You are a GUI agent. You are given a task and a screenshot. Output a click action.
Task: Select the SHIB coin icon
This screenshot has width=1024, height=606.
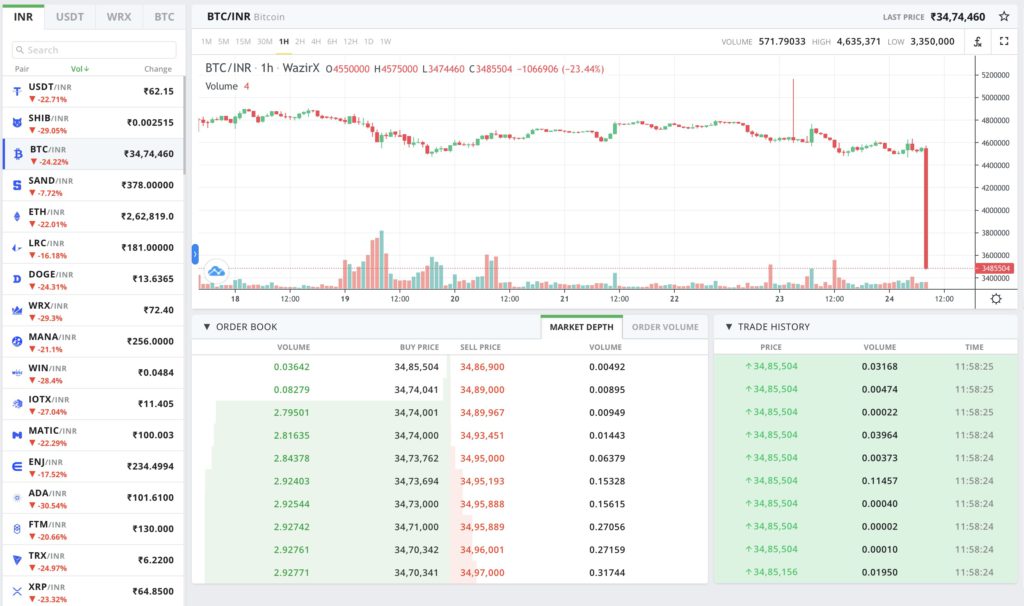(x=17, y=123)
